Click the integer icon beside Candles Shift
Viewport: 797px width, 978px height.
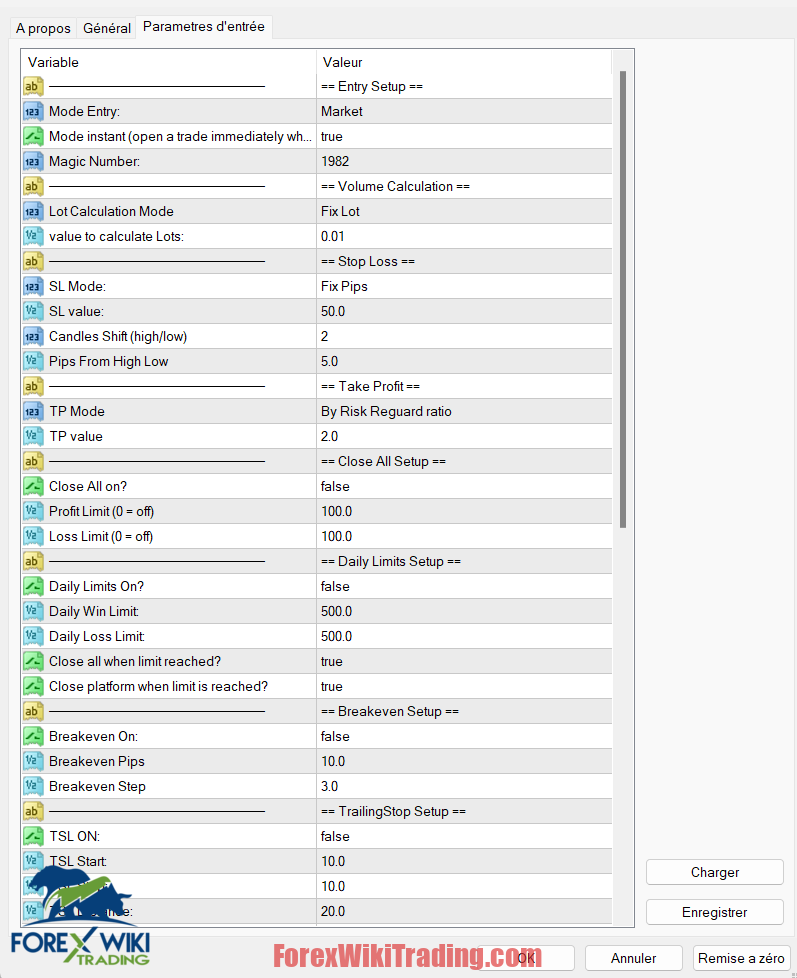click(x=33, y=336)
